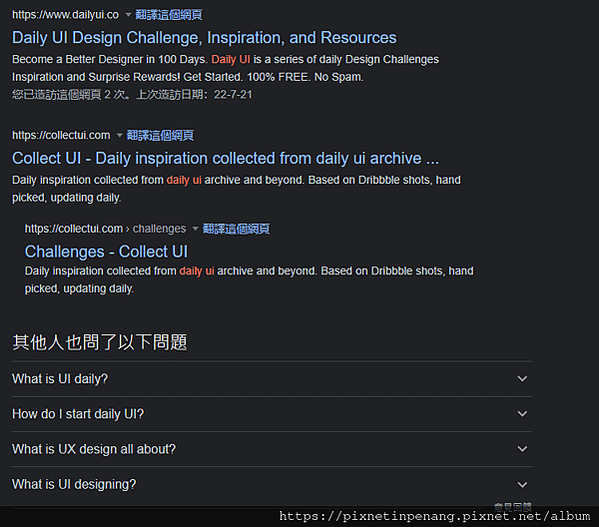Image resolution: width=599 pixels, height=527 pixels.
Task: Expand the "What is UI designing?" question
Action: click(x=272, y=484)
